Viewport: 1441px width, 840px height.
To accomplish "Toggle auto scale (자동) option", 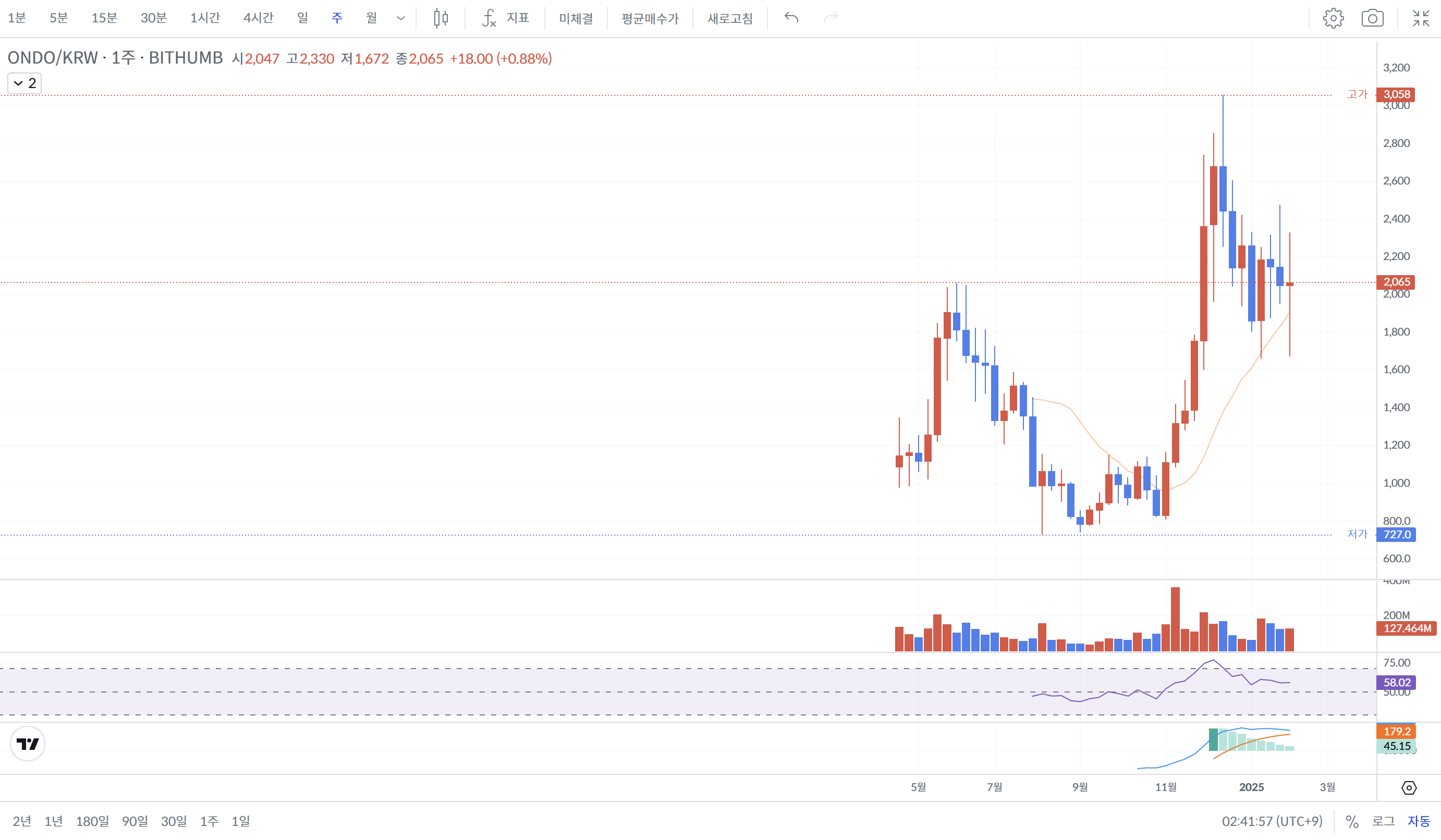I will 1419,821.
